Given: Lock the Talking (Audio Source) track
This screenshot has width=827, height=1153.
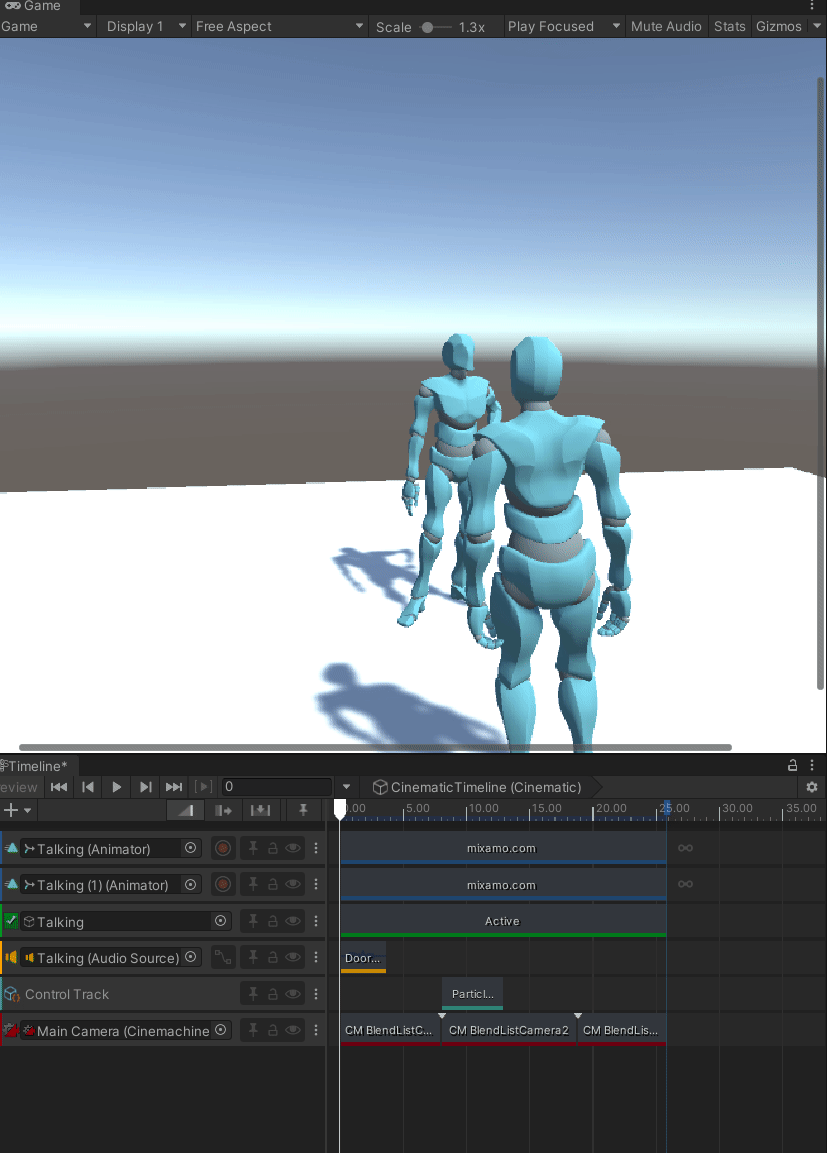Looking at the screenshot, I should click(272, 958).
